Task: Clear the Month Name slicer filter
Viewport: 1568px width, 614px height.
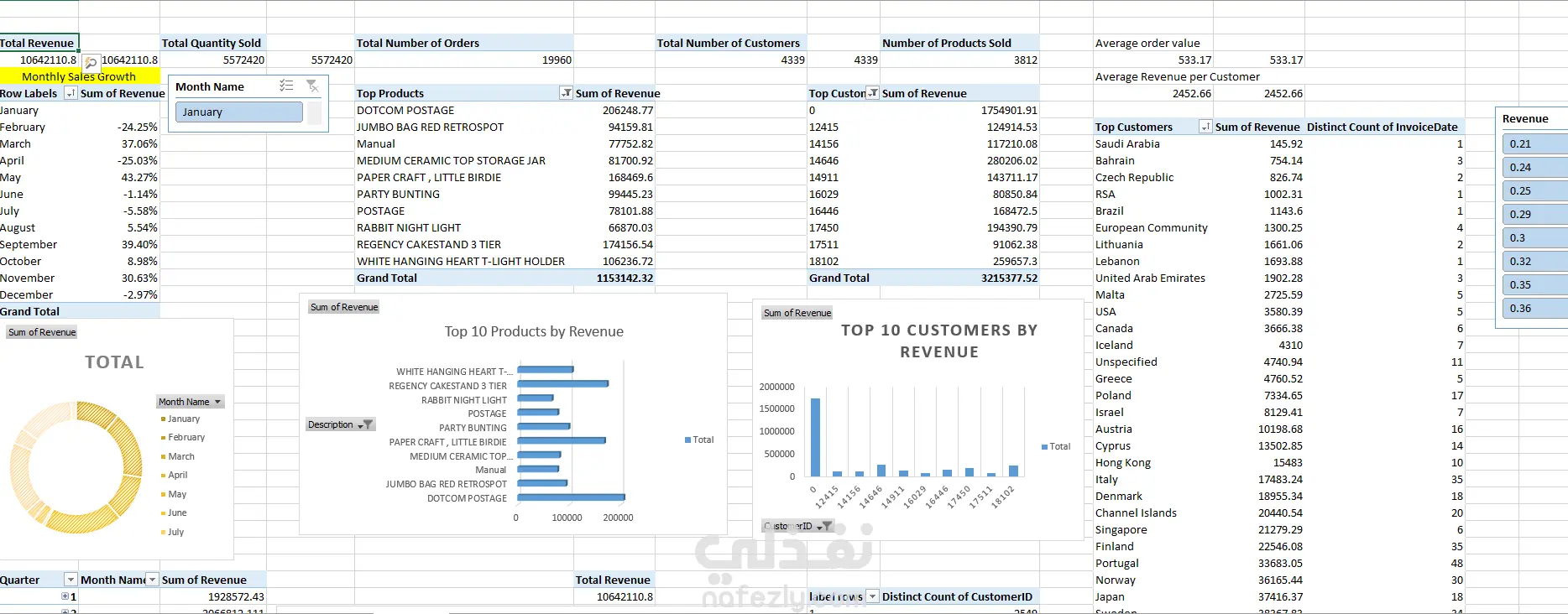Action: pyautogui.click(x=312, y=86)
